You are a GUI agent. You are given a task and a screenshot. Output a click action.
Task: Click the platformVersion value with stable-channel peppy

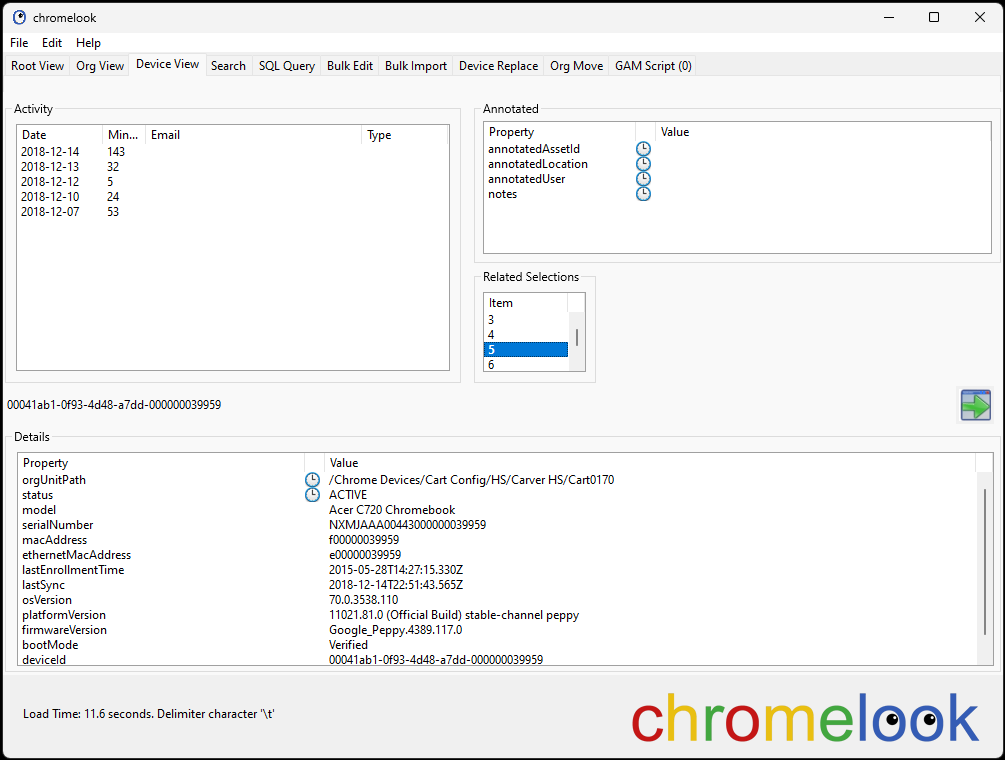tap(454, 615)
